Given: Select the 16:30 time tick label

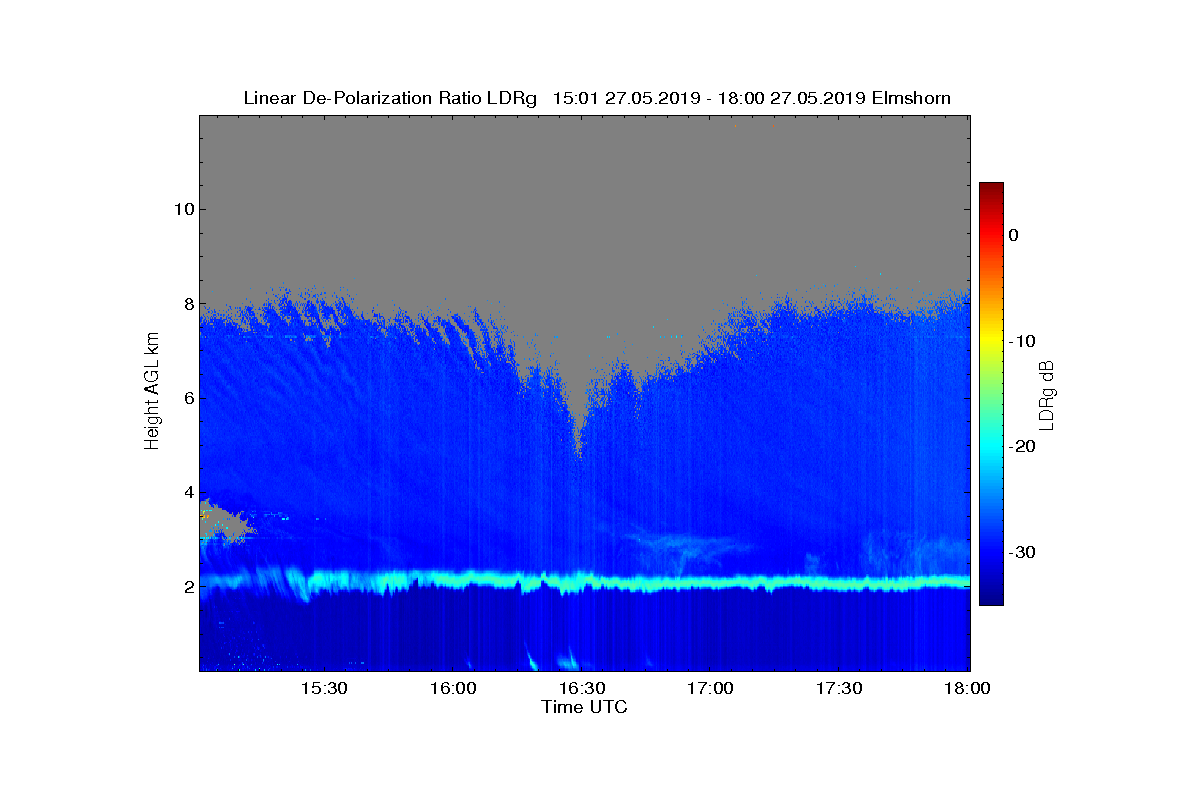Looking at the screenshot, I should tap(582, 689).
